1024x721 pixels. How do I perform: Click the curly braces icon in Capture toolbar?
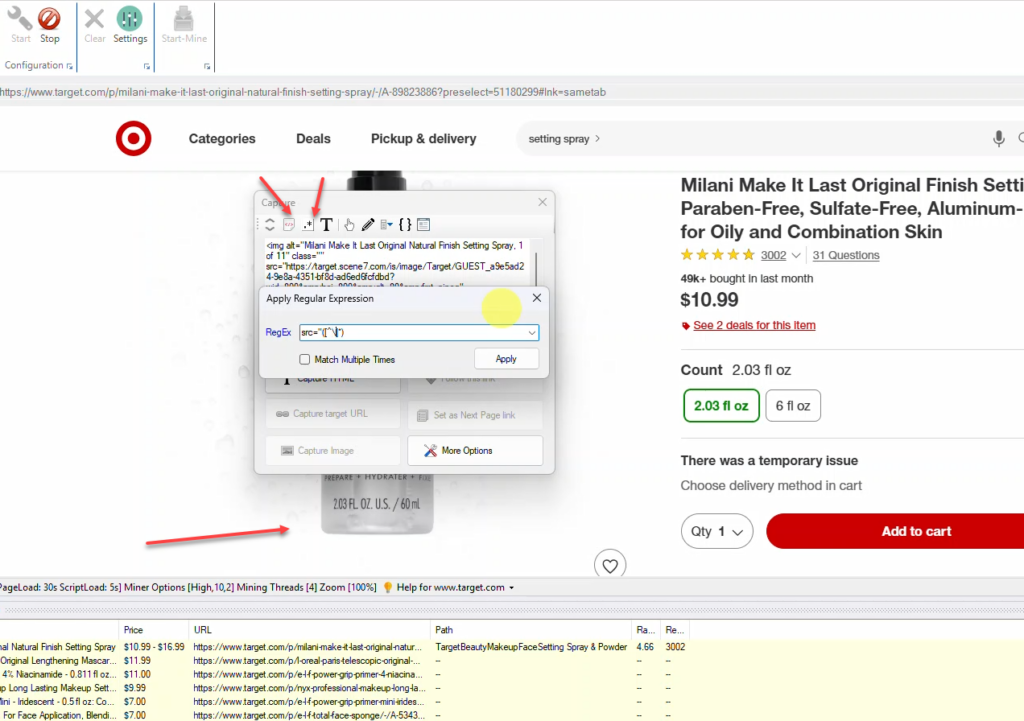coord(405,225)
